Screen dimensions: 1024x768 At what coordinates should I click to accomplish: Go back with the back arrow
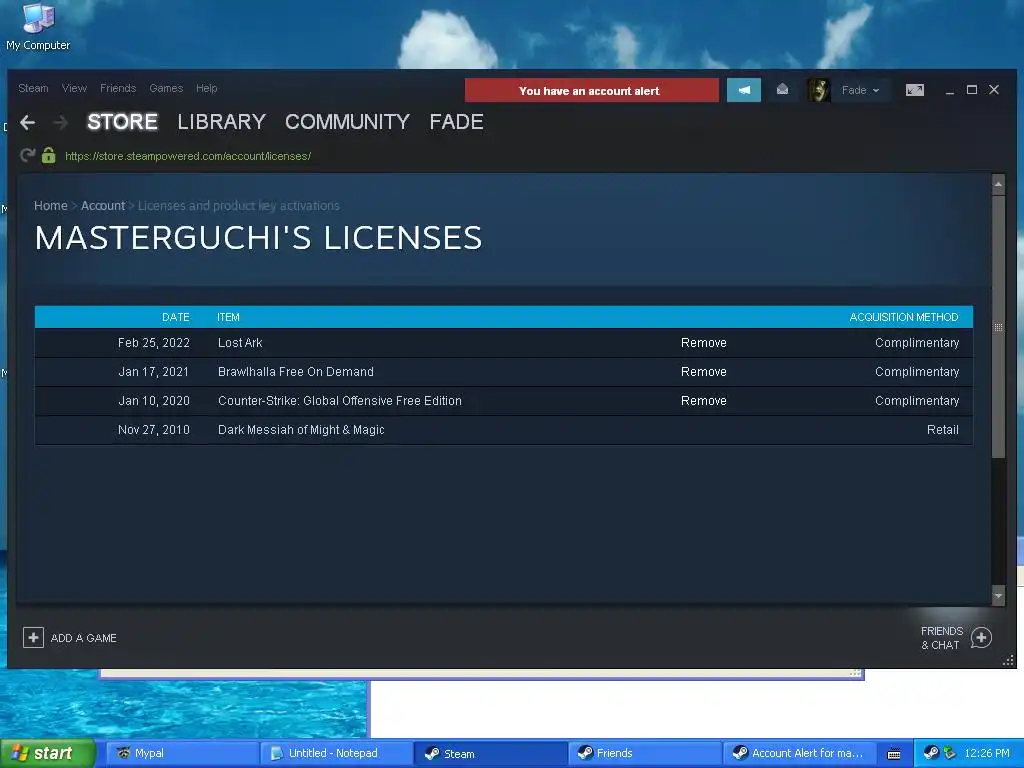27,122
